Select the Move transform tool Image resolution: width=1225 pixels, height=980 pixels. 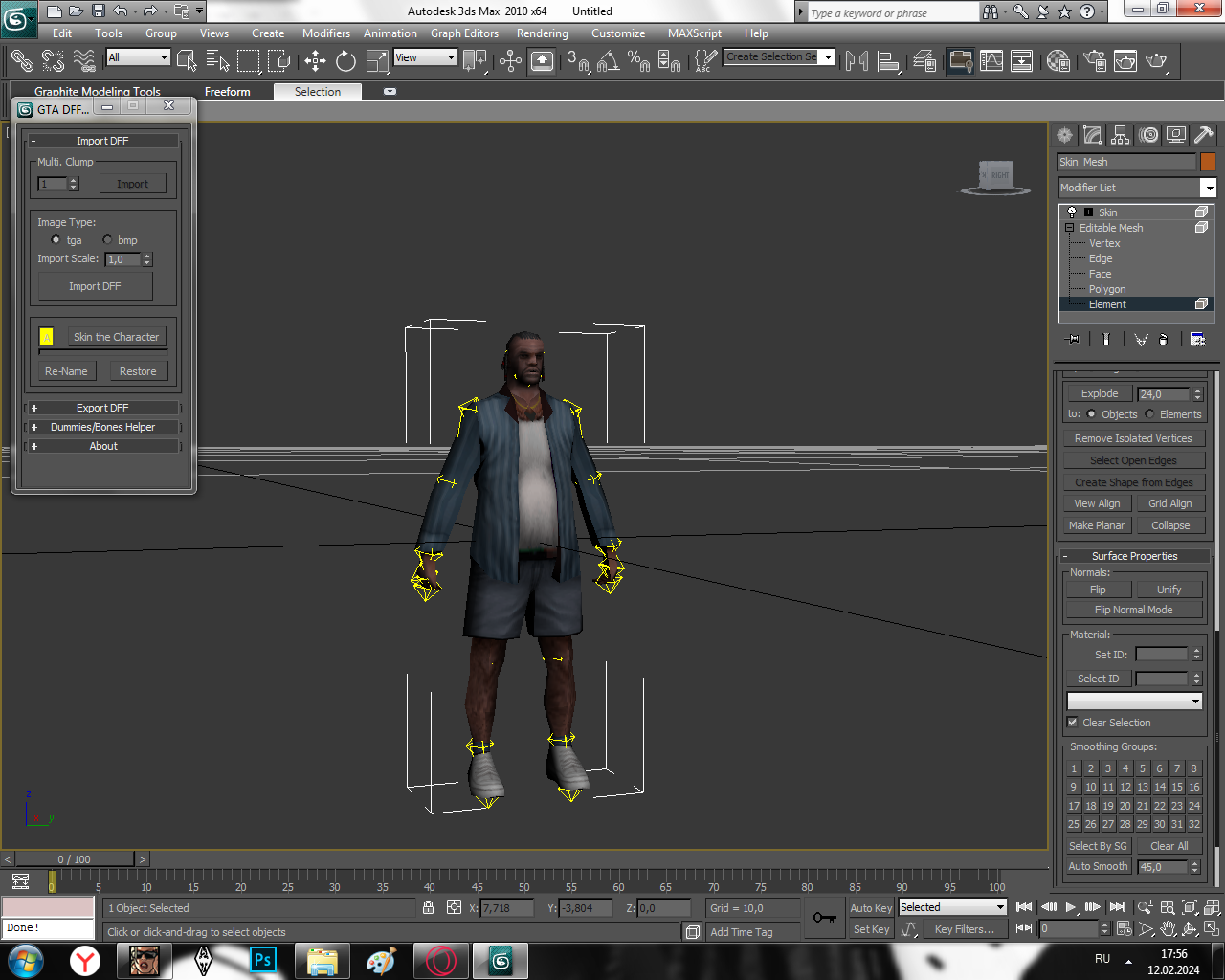[x=315, y=61]
